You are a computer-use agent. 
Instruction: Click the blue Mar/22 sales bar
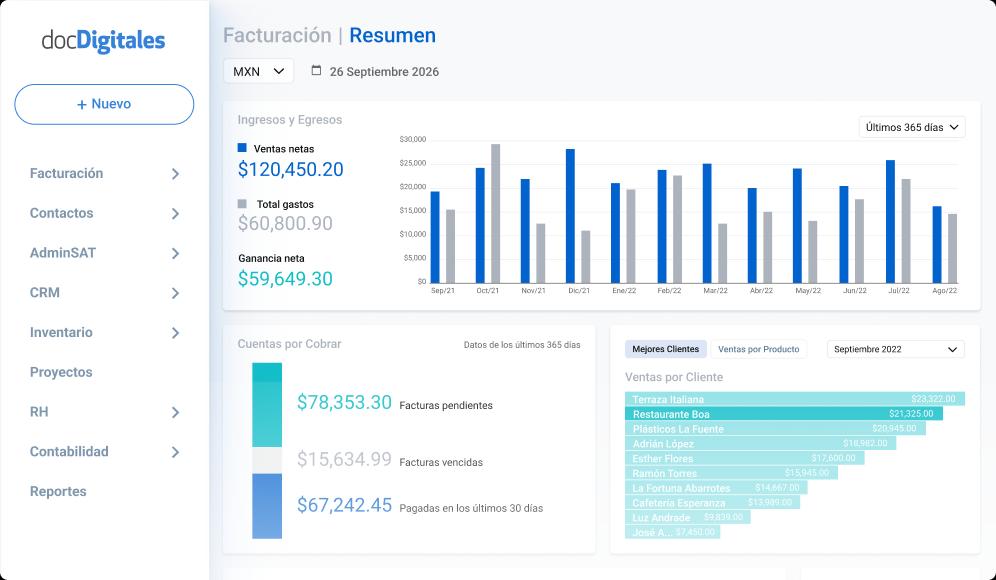tap(707, 223)
